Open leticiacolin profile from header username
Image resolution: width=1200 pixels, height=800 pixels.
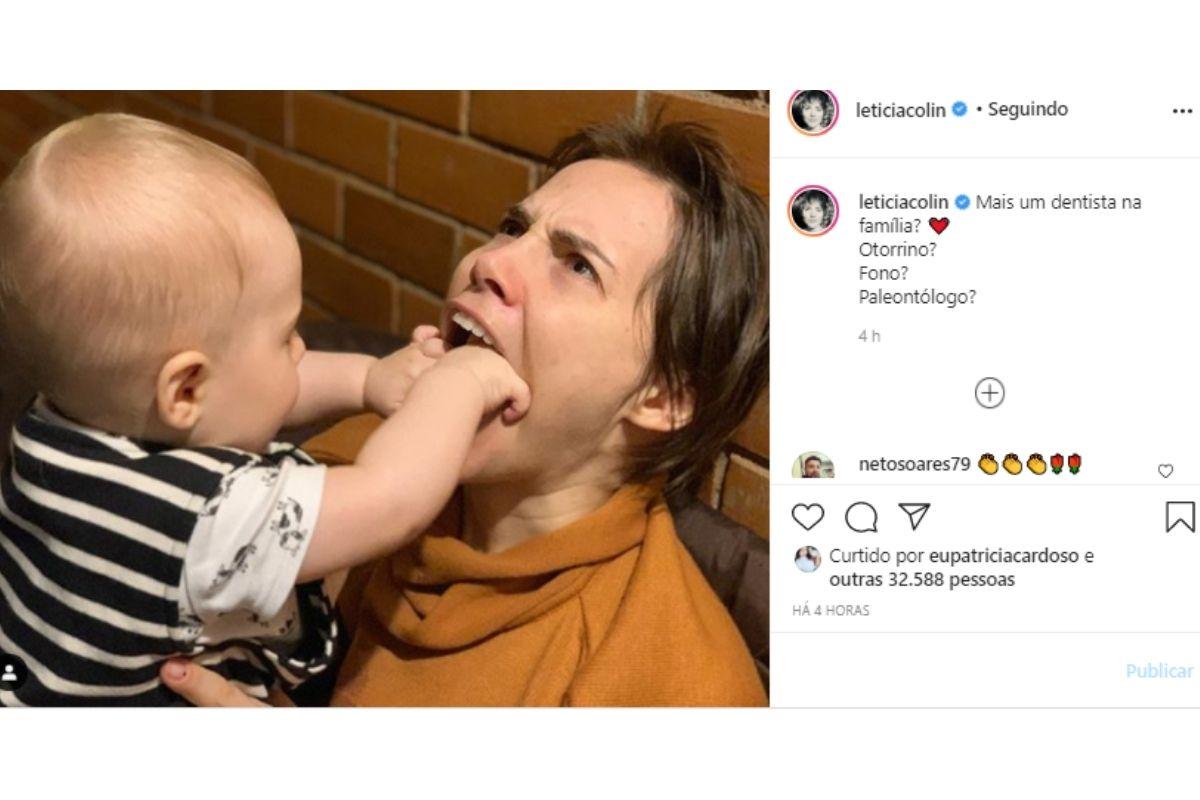point(900,110)
